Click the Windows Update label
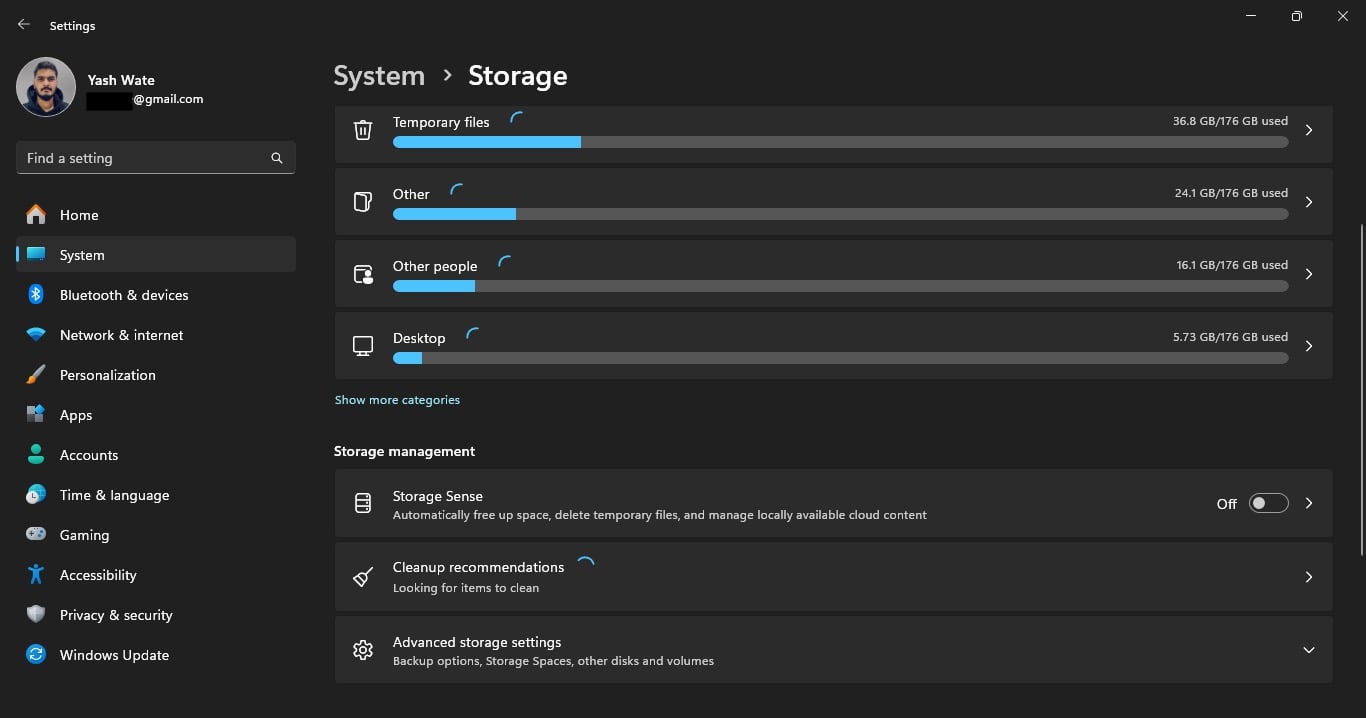The width and height of the screenshot is (1366, 718). [x=114, y=655]
